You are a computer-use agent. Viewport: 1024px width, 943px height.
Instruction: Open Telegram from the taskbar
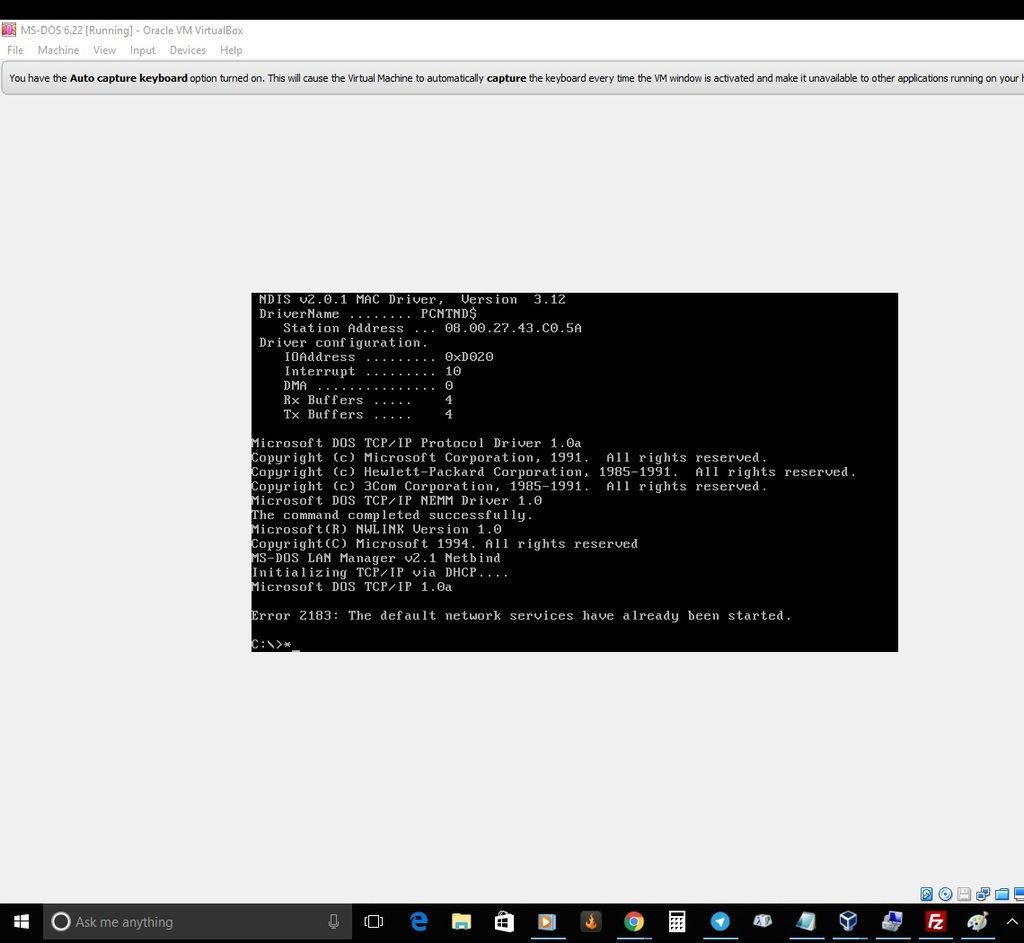[x=719, y=922]
